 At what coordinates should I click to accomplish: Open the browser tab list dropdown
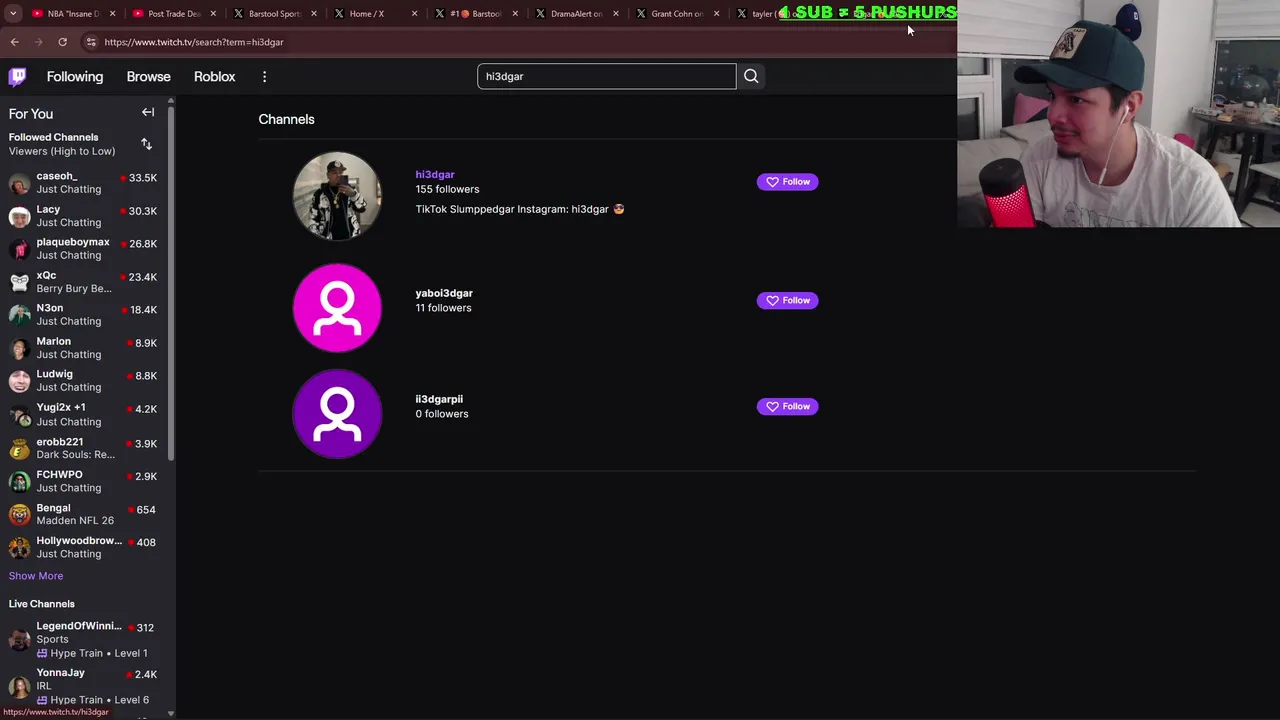click(x=13, y=14)
